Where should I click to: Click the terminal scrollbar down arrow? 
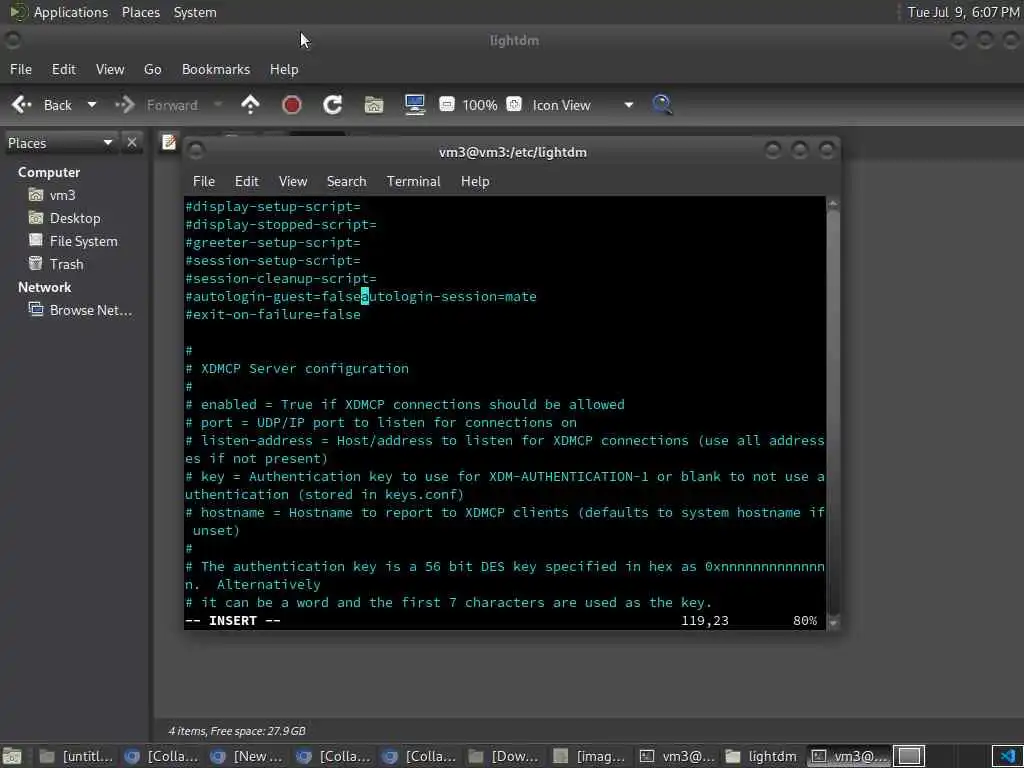click(x=833, y=623)
